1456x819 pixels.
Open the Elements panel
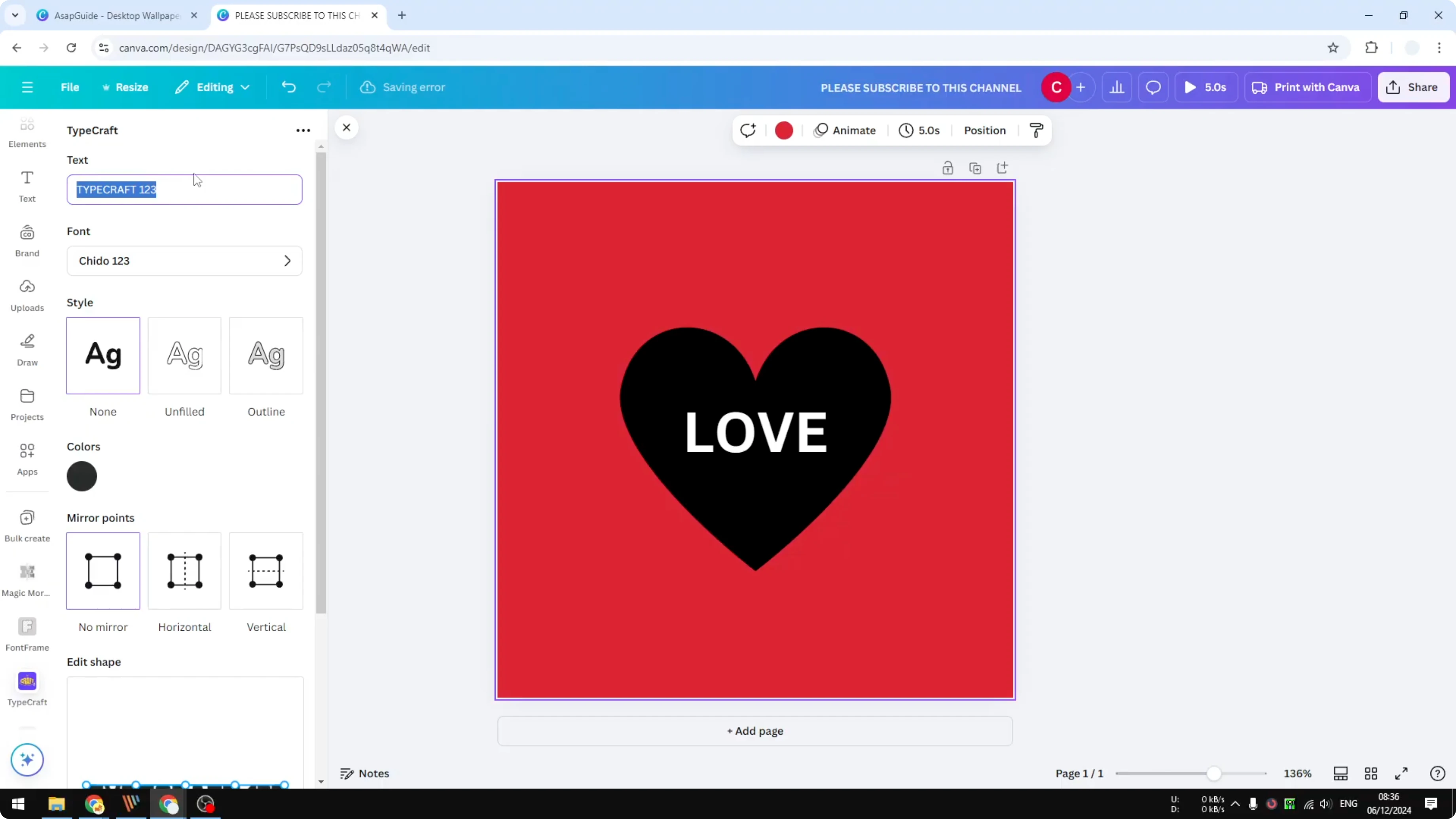click(27, 133)
